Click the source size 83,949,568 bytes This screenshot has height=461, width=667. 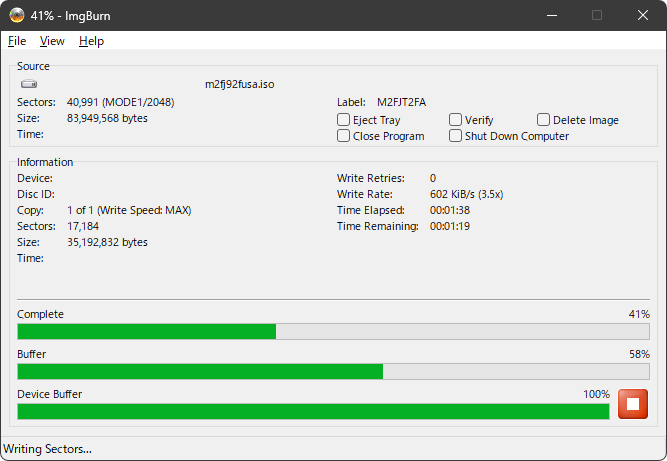click(x=107, y=118)
